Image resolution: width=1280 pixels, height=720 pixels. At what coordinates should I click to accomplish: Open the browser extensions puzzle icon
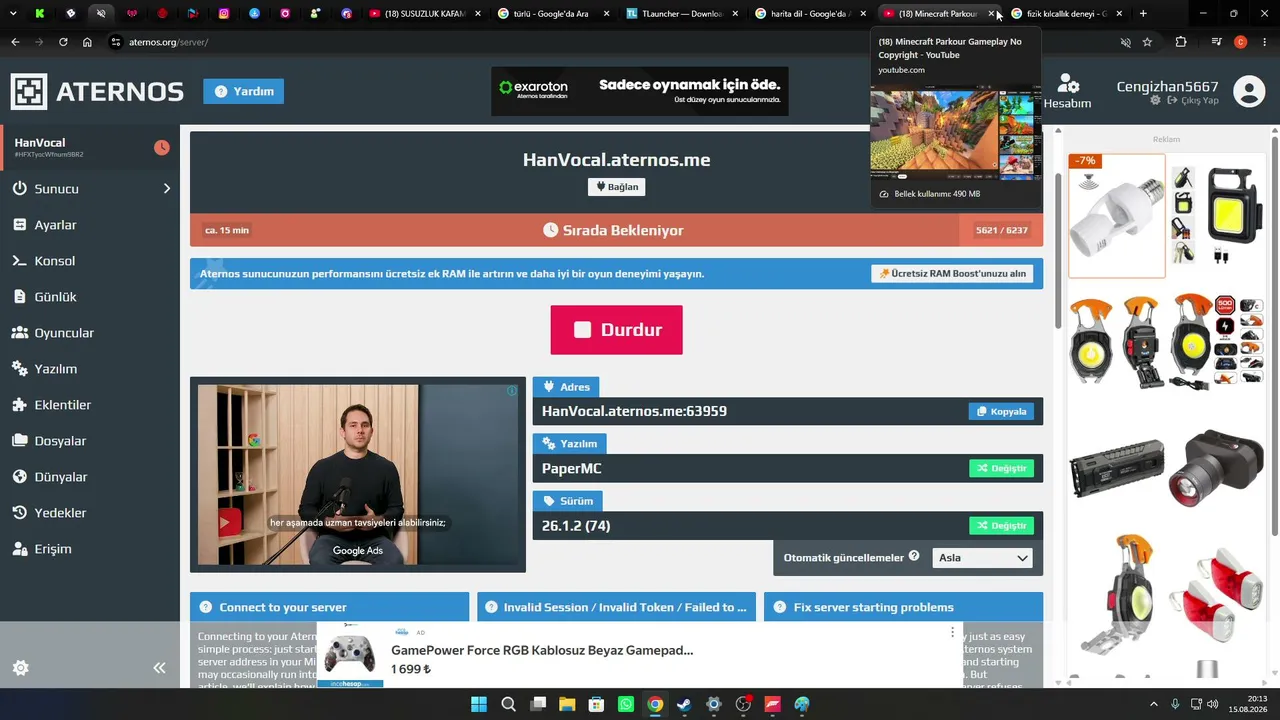(1181, 42)
